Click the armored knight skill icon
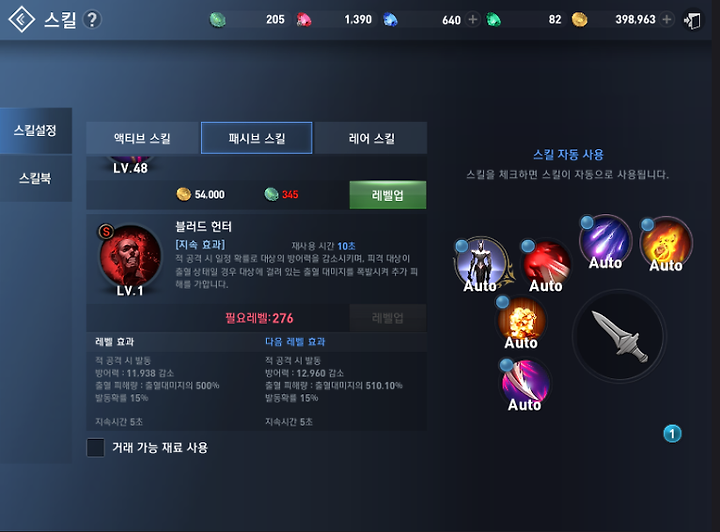This screenshot has width=720, height=532. 481,264
